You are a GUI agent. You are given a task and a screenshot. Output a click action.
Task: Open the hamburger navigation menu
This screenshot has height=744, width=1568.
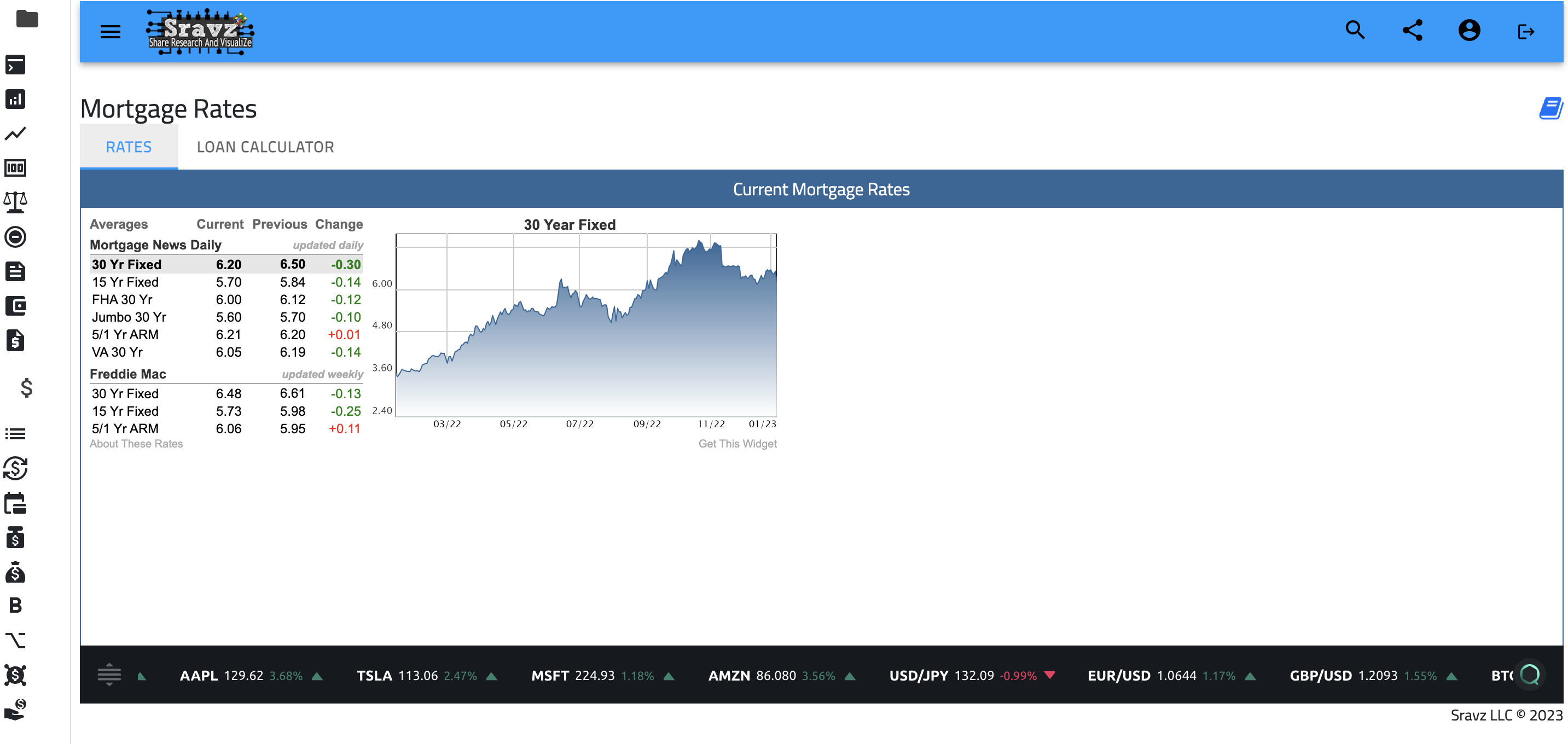(110, 32)
